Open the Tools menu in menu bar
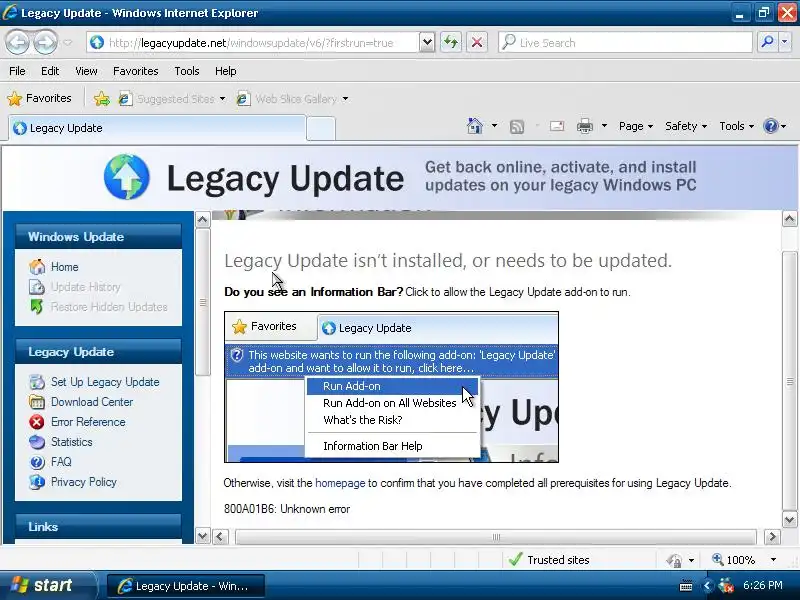800x600 pixels. click(x=187, y=71)
